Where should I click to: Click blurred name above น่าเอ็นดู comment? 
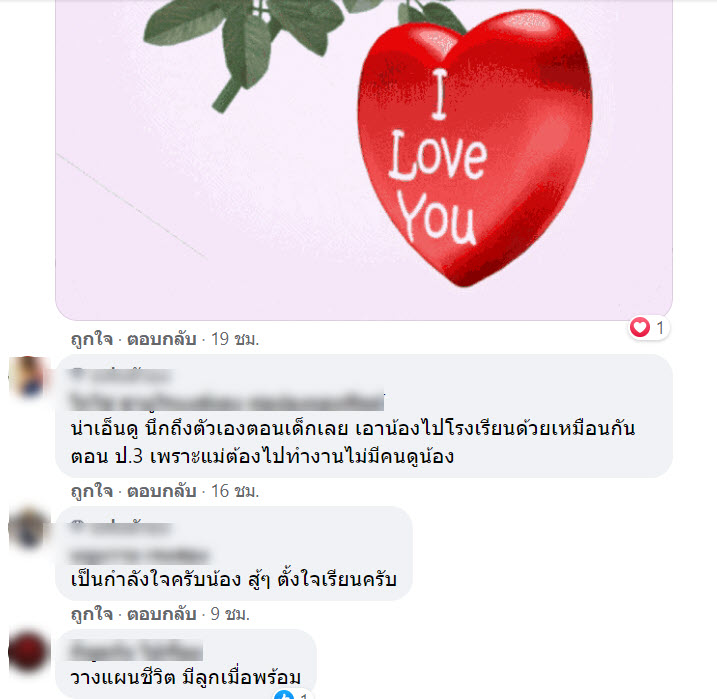tap(121, 375)
